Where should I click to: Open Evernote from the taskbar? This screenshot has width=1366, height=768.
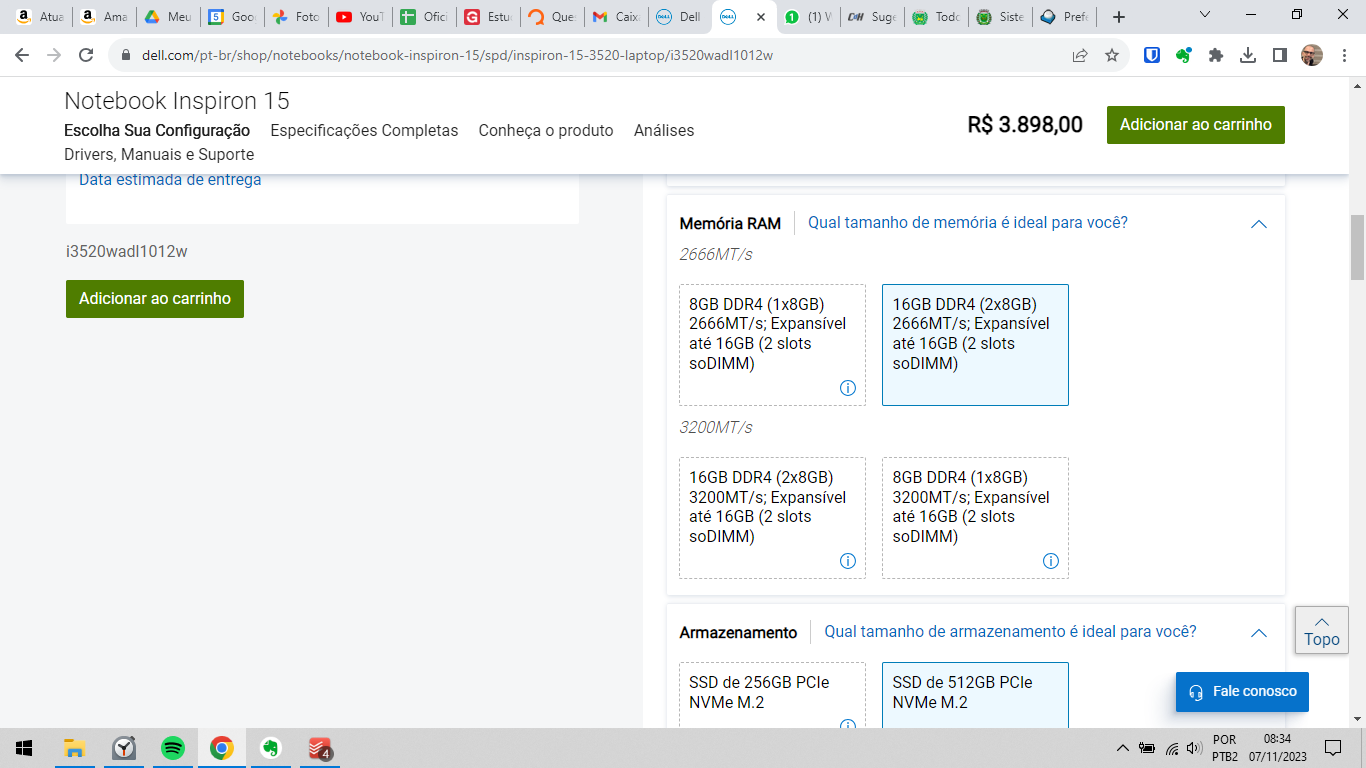270,748
